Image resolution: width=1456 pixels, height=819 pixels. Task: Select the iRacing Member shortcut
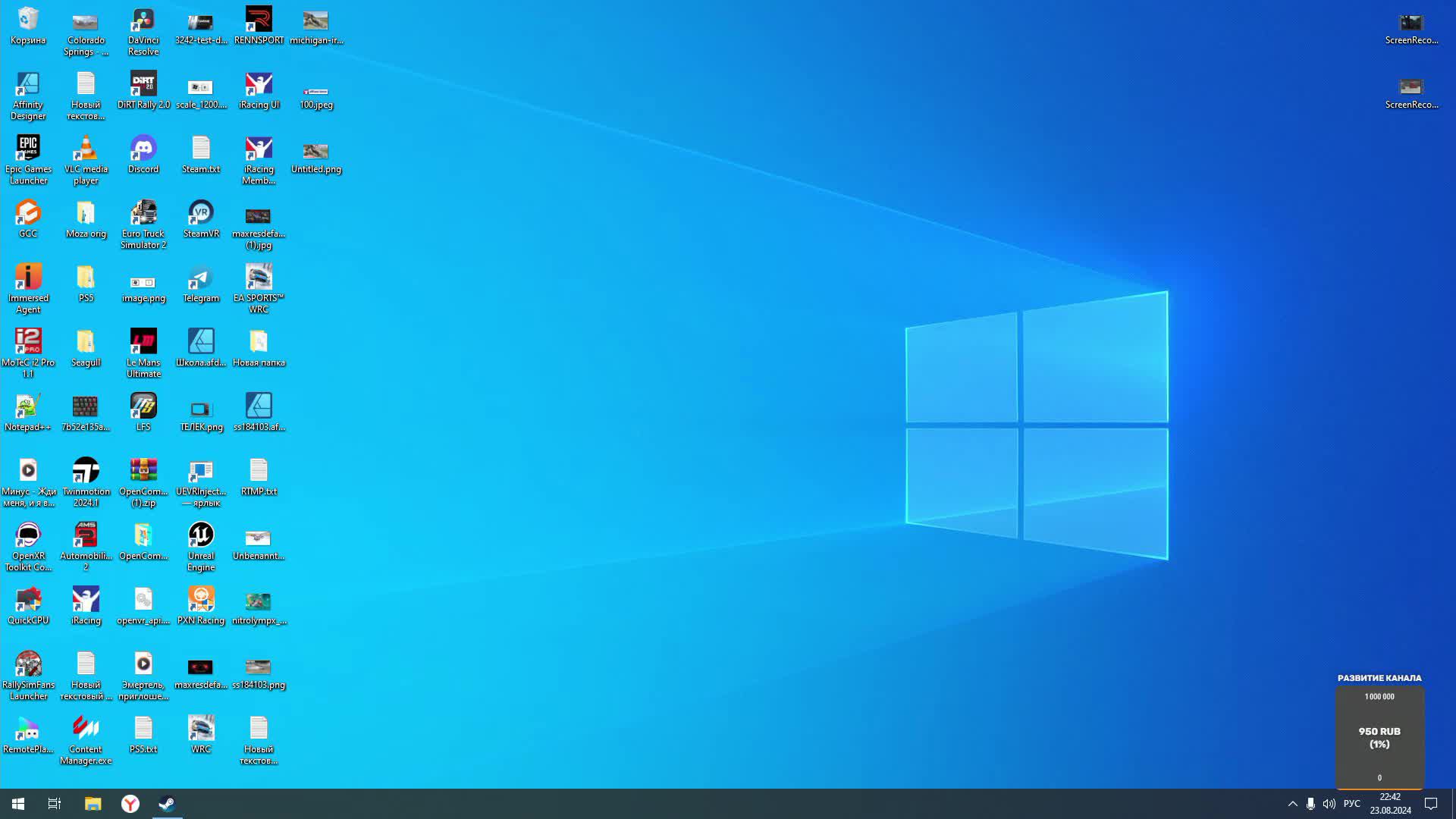[259, 161]
